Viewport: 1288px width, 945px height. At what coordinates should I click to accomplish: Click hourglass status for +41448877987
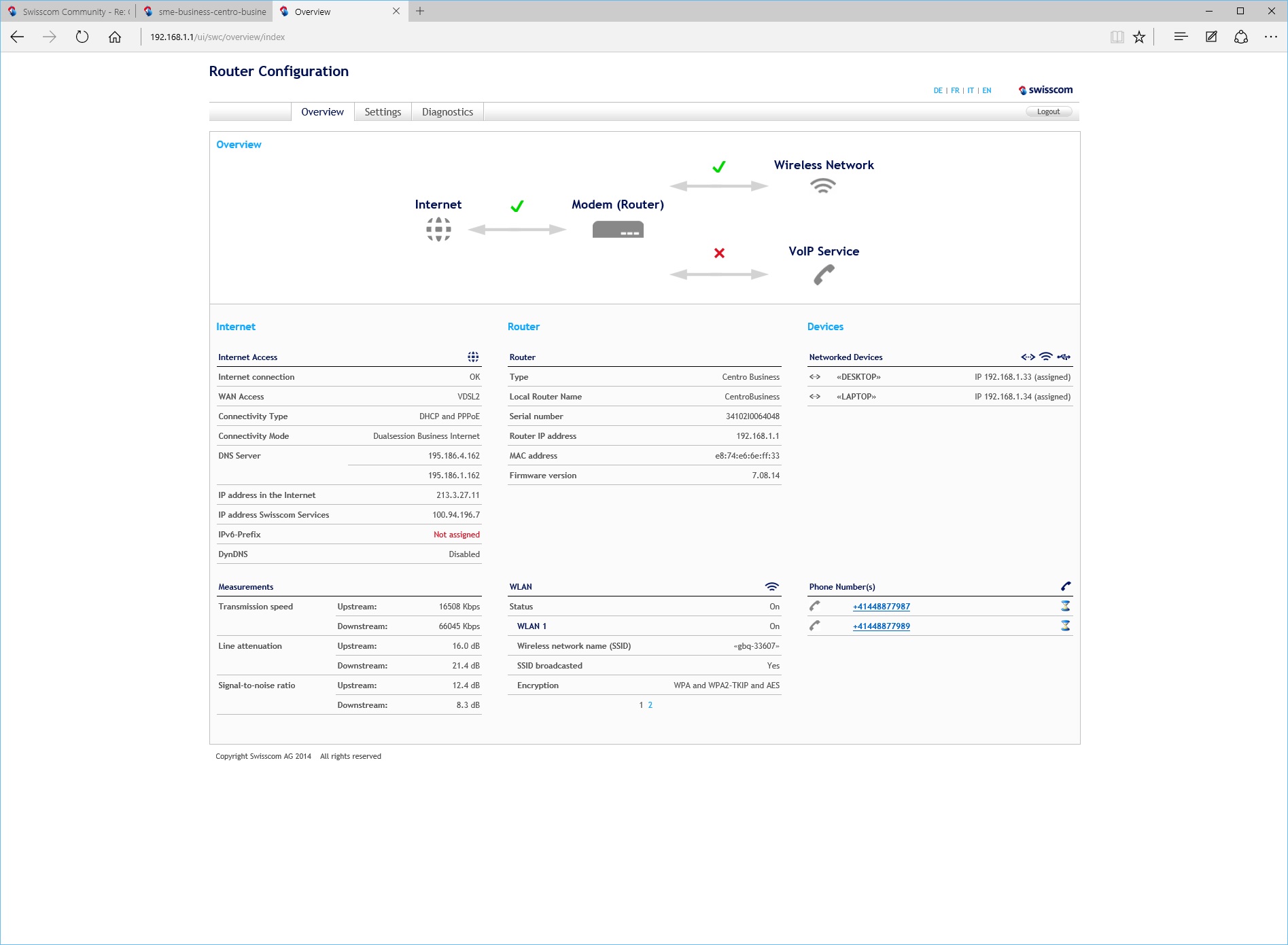pyautogui.click(x=1066, y=606)
